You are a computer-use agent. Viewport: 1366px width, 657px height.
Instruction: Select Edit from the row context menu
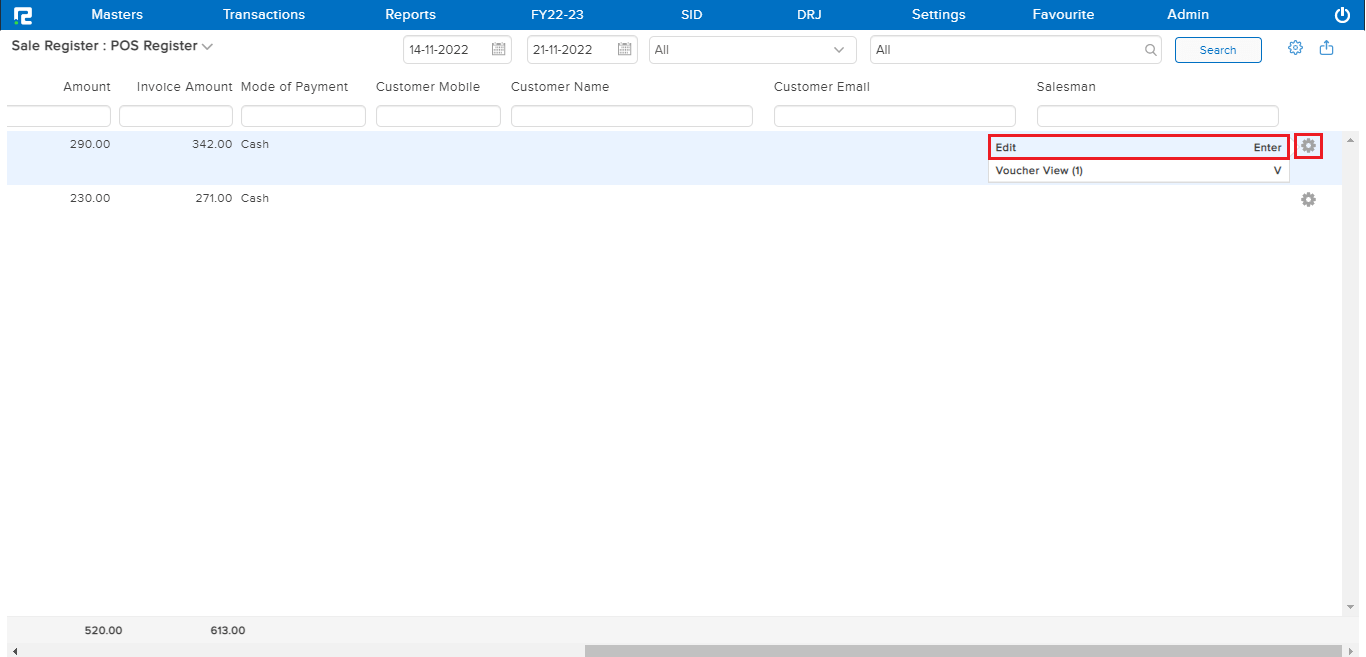[1138, 147]
